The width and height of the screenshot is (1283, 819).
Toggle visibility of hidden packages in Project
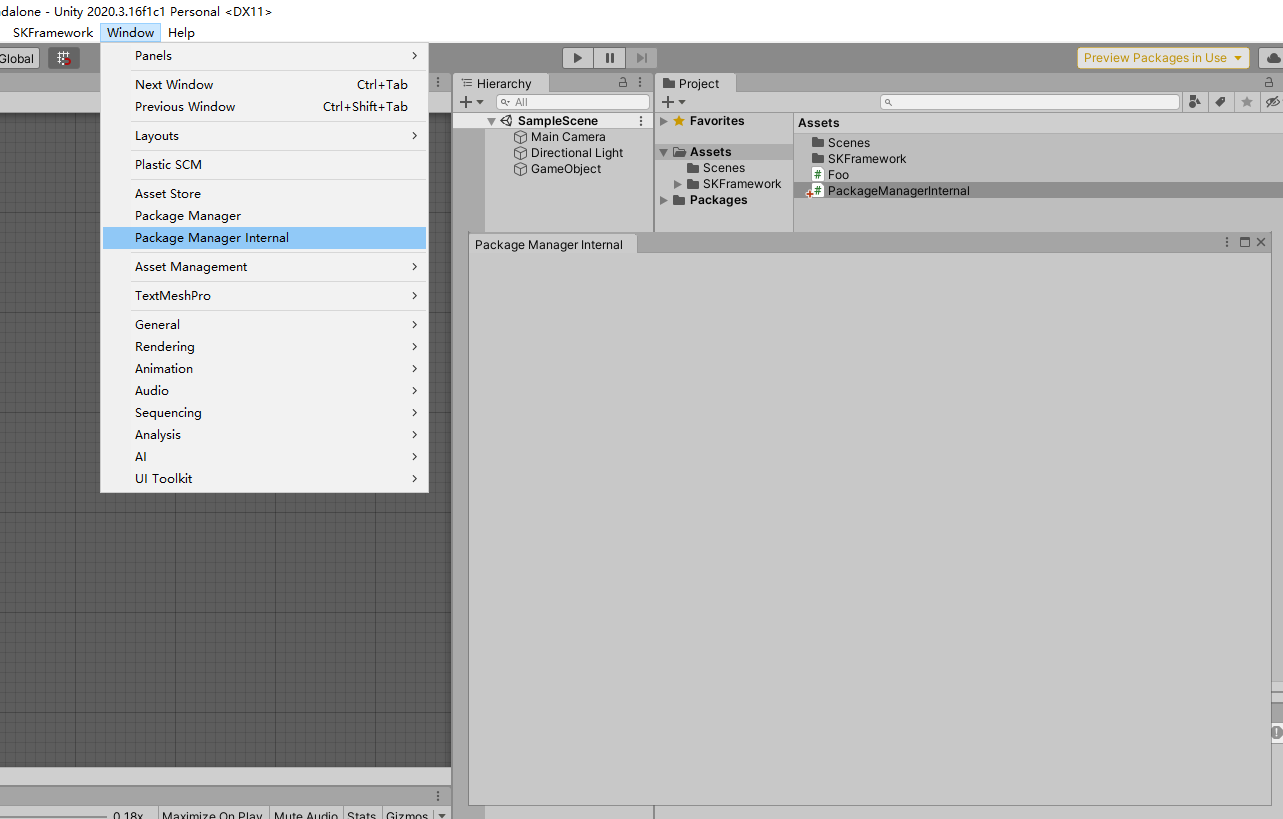click(1273, 101)
